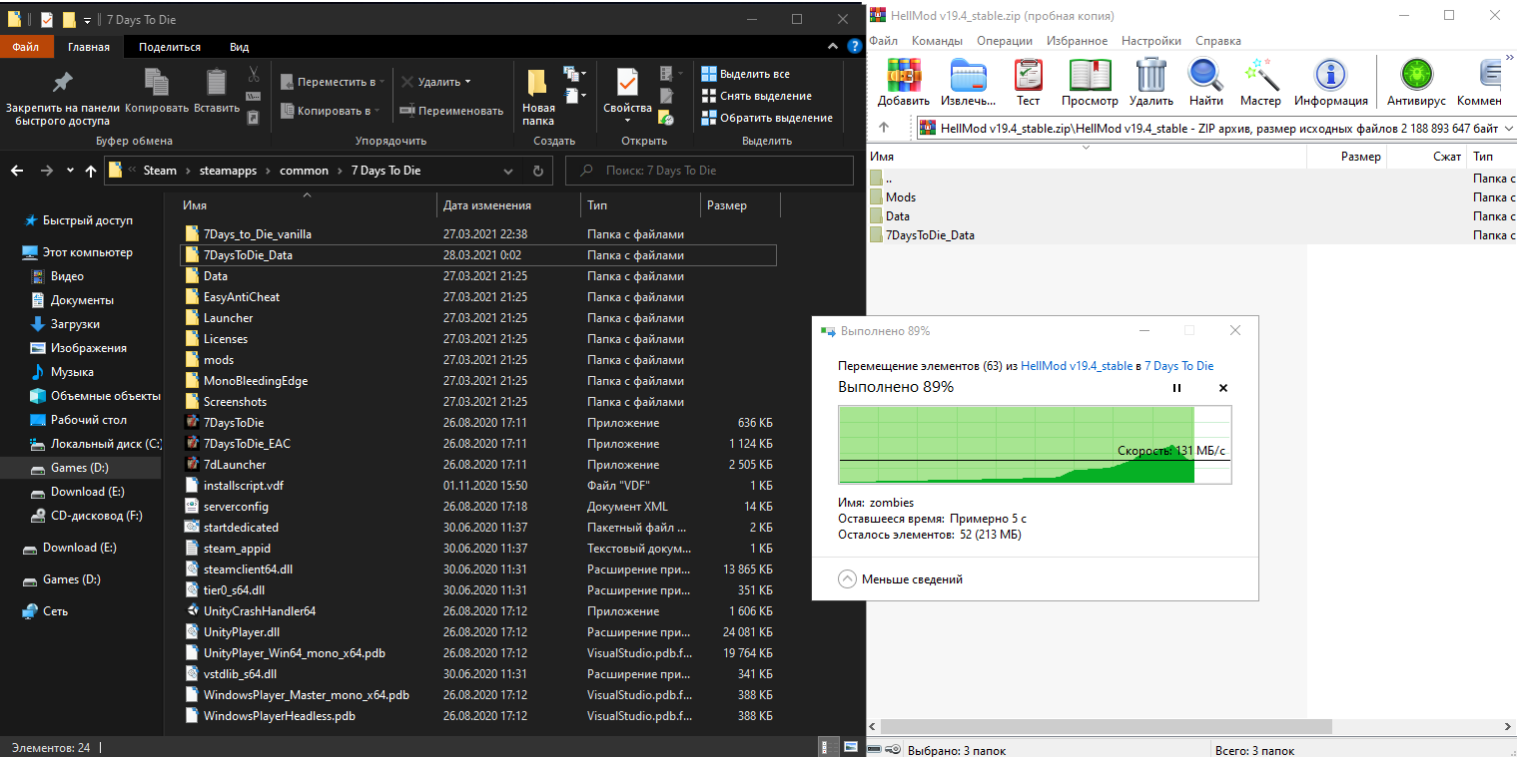Viewport: 1517px width, 757px height.
Task: Open recent locations chevron in Explorer navigation
Action: [70, 171]
